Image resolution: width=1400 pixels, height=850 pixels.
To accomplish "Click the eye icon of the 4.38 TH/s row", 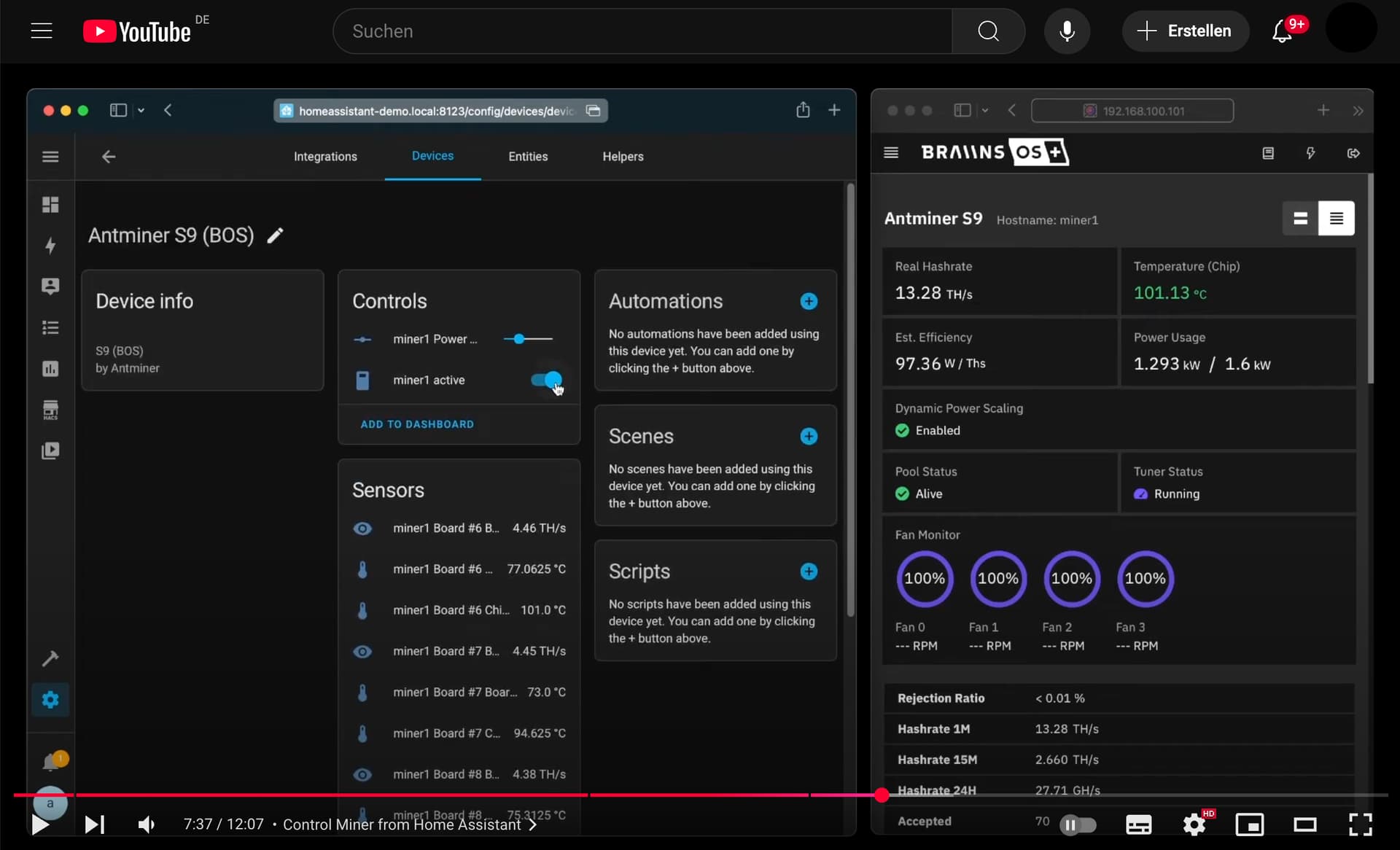I will pyautogui.click(x=362, y=775).
